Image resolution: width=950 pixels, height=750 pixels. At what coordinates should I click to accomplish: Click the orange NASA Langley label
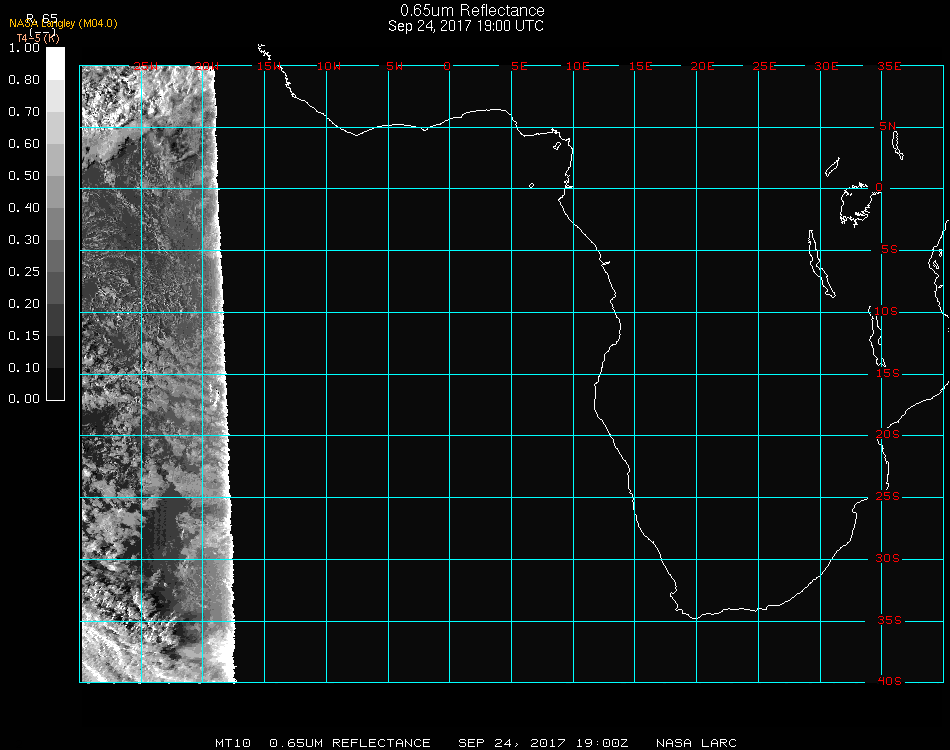[63, 24]
